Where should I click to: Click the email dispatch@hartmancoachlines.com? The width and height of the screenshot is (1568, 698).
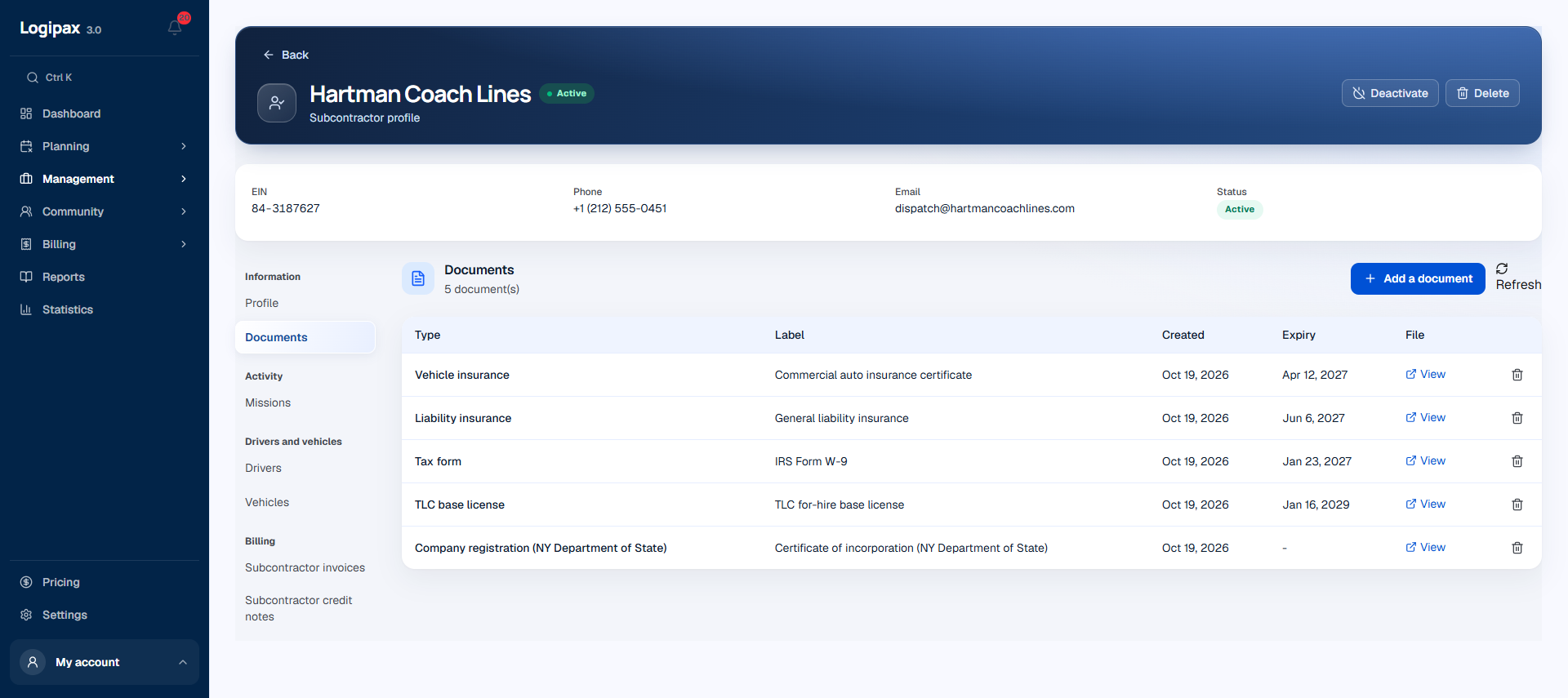[x=984, y=208]
